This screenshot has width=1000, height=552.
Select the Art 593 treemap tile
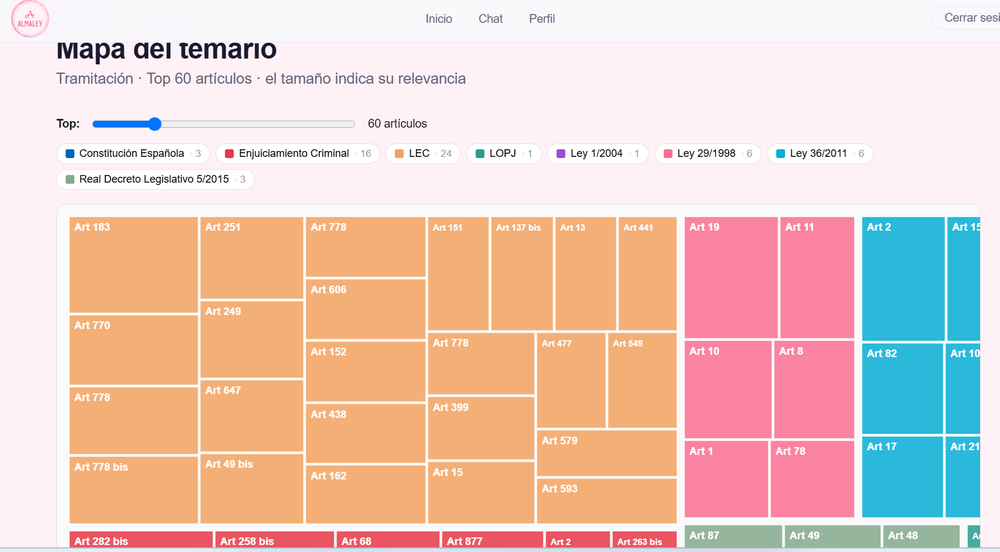607,501
